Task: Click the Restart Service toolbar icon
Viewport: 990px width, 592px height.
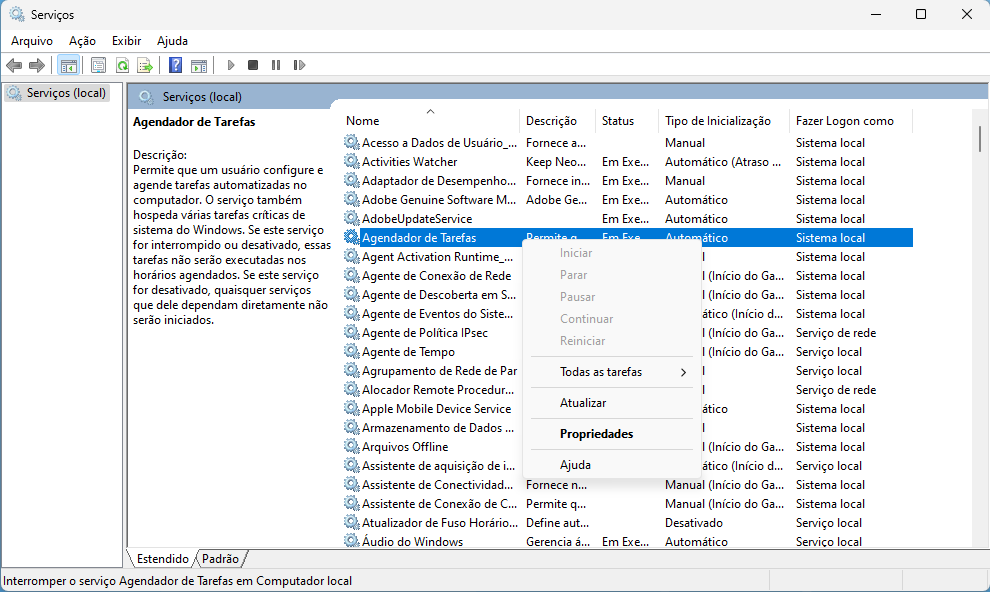Action: tap(299, 65)
